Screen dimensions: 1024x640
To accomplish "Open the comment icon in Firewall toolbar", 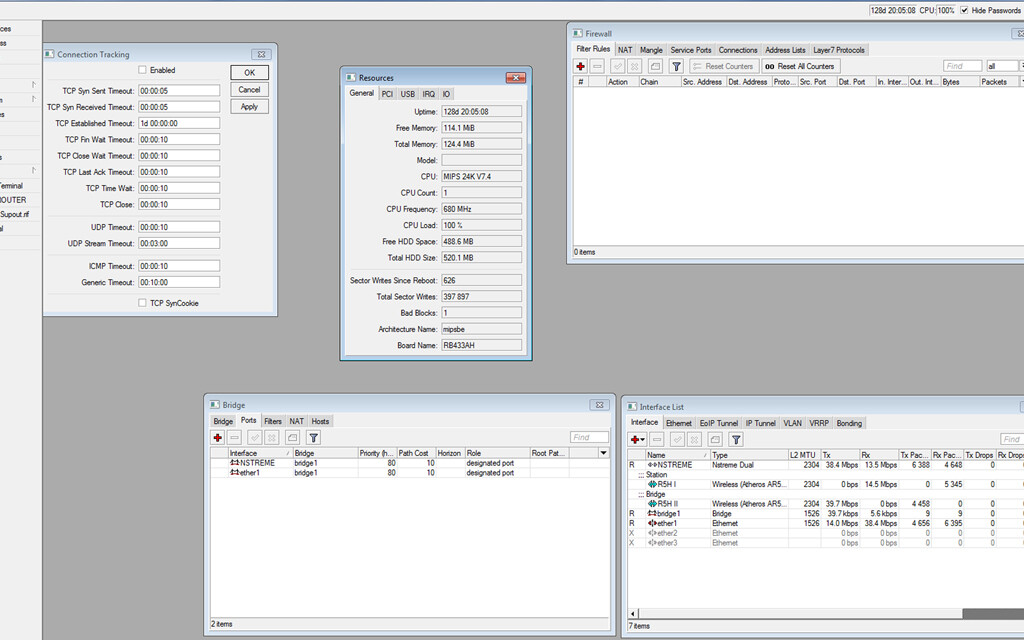I will [655, 66].
